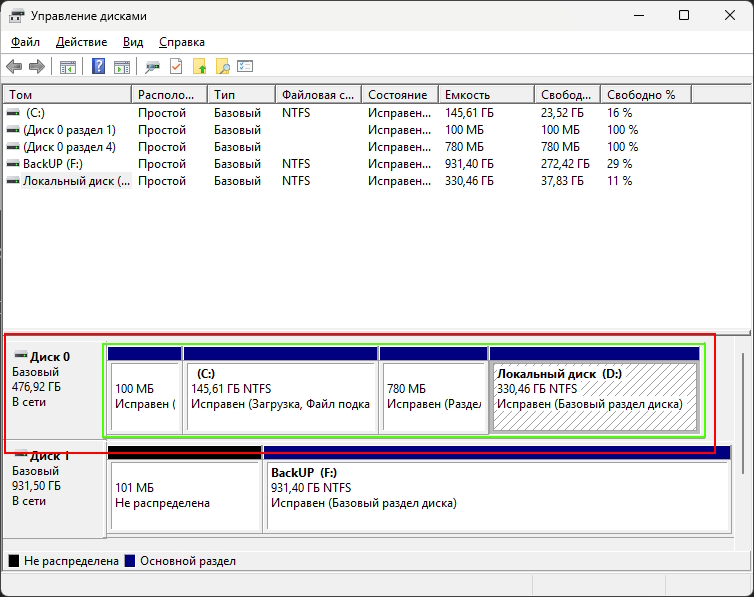
Task: Click the folder with green arrow icon
Action: click(x=200, y=66)
